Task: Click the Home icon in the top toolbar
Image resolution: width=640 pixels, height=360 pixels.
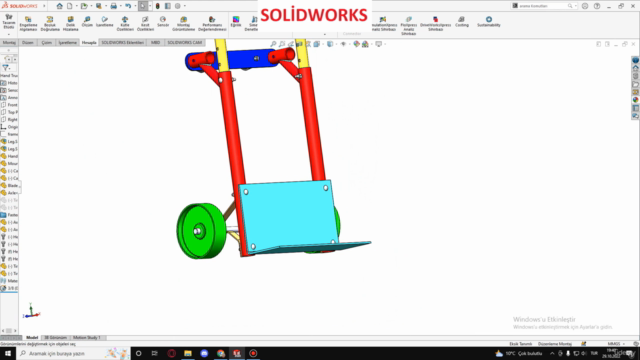Action: pyautogui.click(x=60, y=6)
